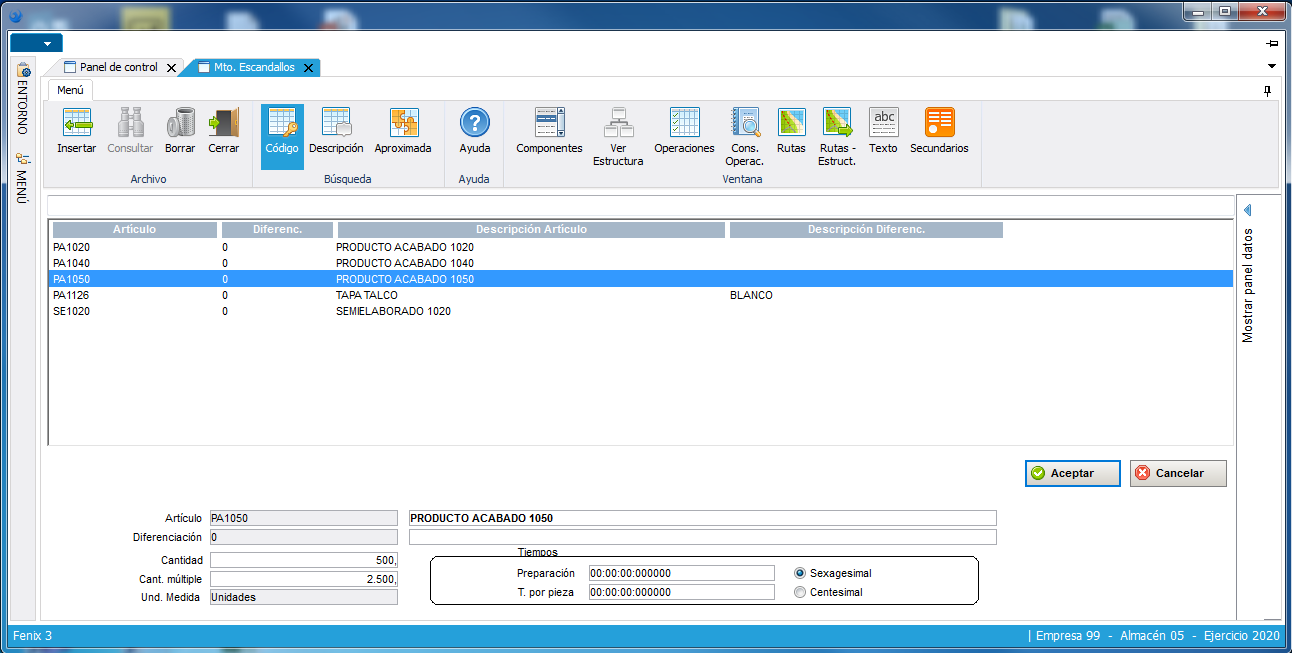Open the blue application dropdown menu

36,43
